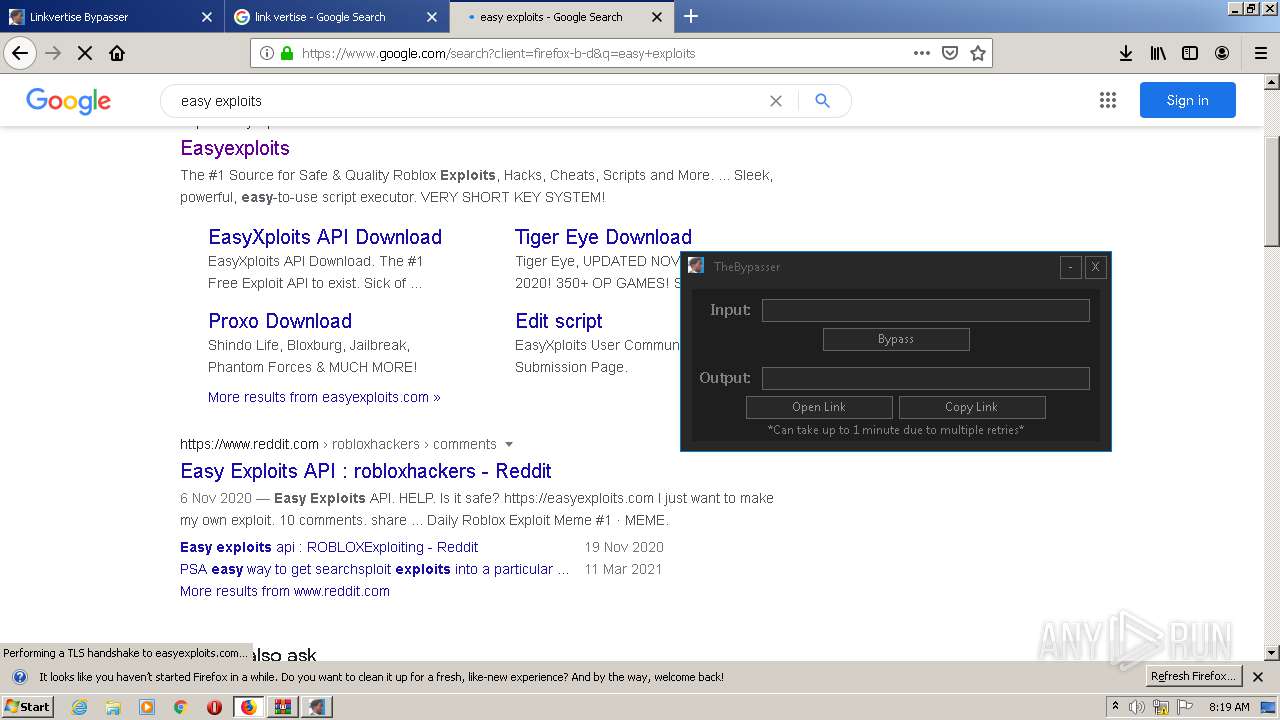Viewport: 1280px width, 720px height.
Task: Focus the Output field in TheBypasser
Action: (926, 378)
